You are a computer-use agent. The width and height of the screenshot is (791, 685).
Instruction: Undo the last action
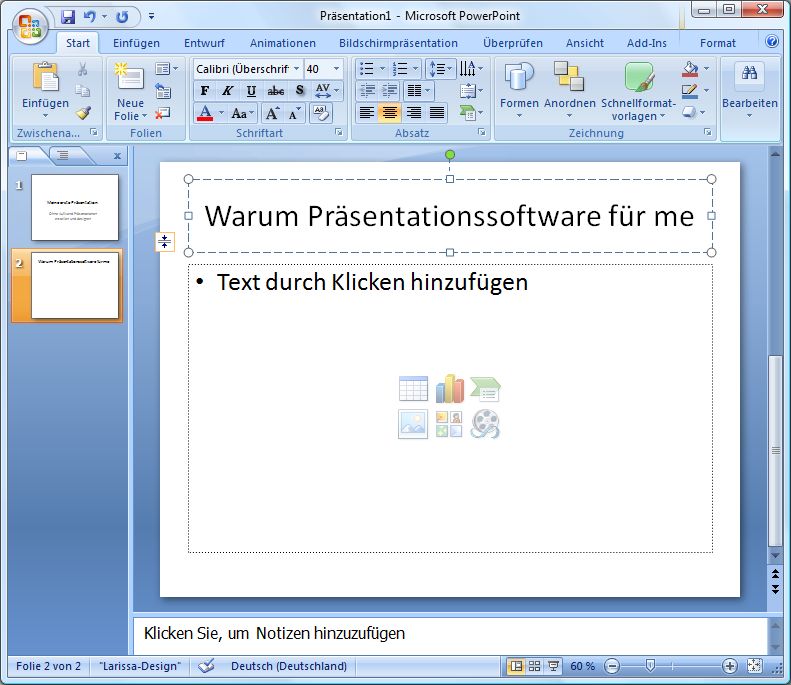point(89,17)
